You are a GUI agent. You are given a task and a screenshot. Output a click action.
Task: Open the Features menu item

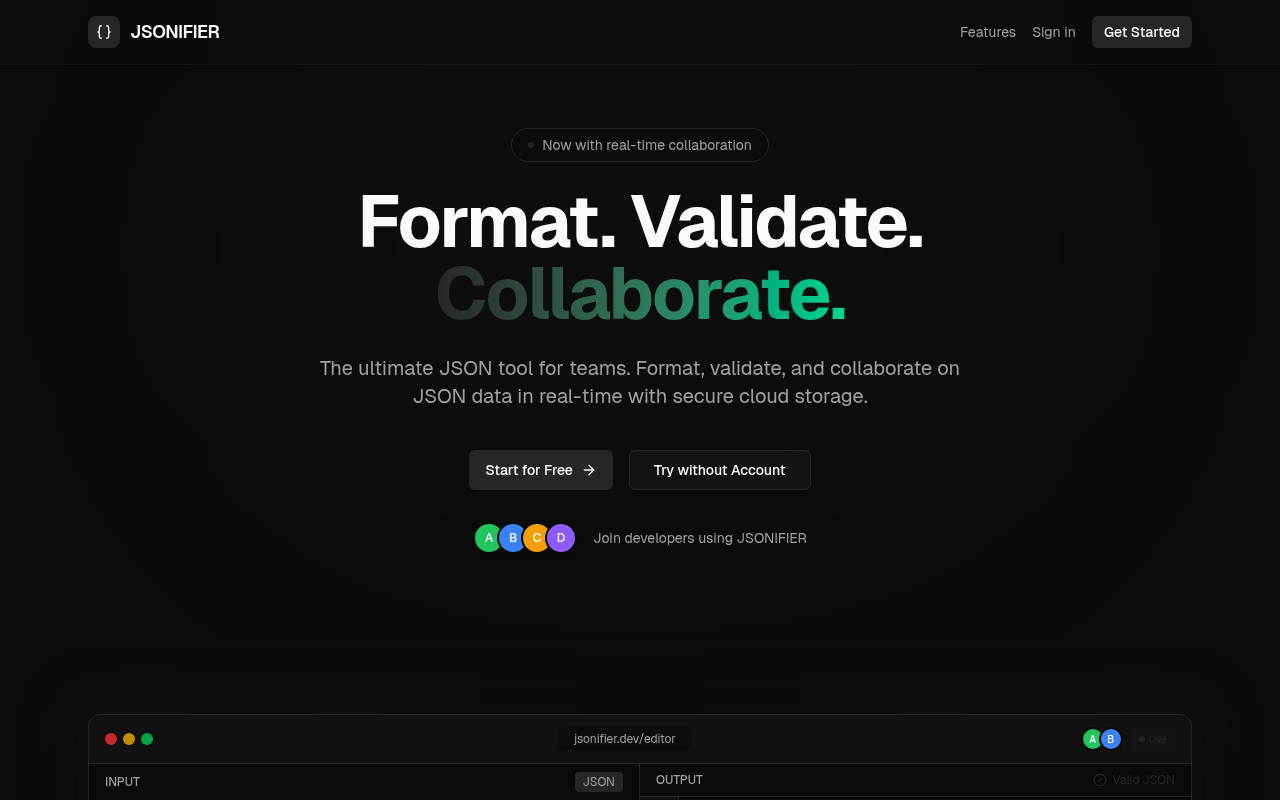[x=988, y=32]
